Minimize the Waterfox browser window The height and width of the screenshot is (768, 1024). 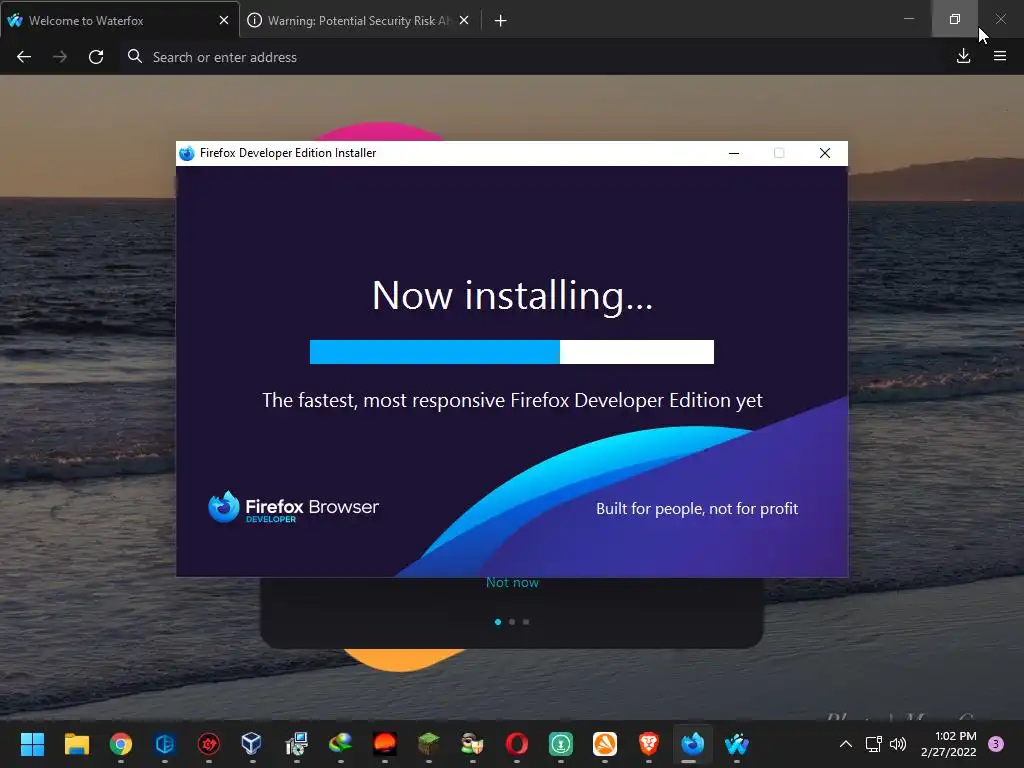[908, 19]
